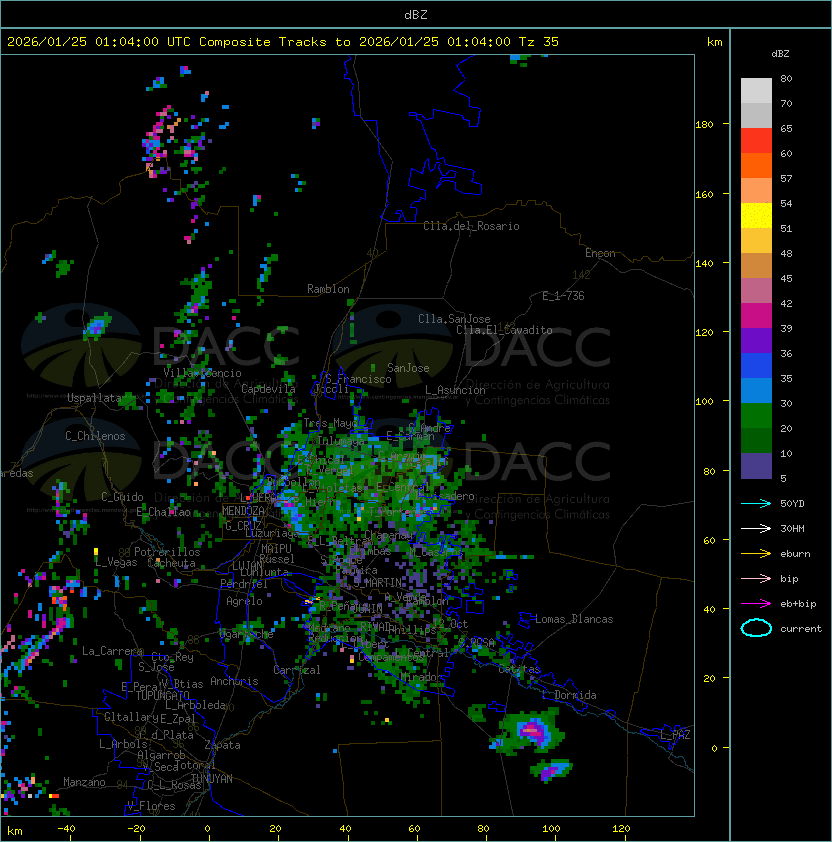This screenshot has width=832, height=842.
Task: Select the magenta swatch between 42 and 39
Action: click(756, 316)
